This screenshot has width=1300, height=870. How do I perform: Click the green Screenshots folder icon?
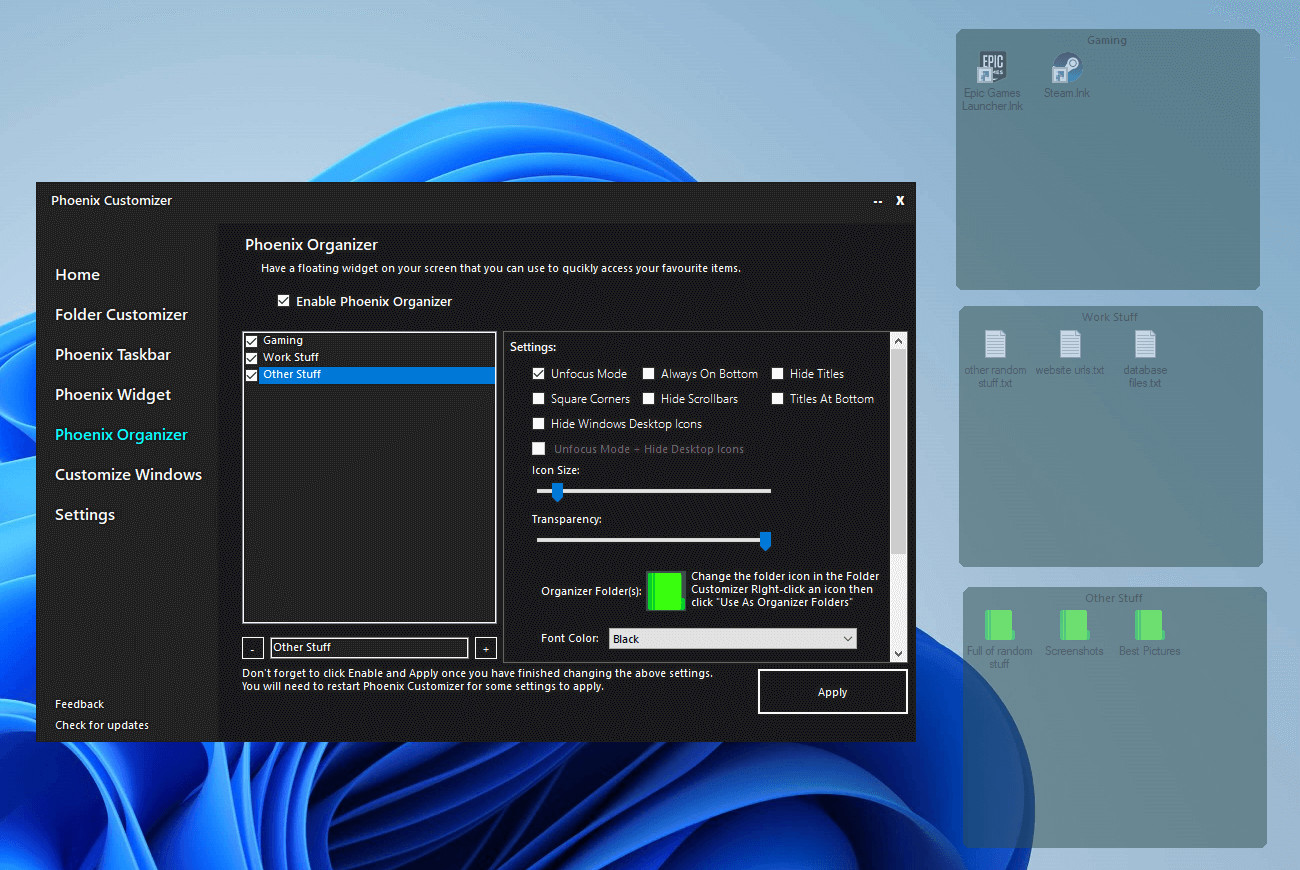[1074, 625]
